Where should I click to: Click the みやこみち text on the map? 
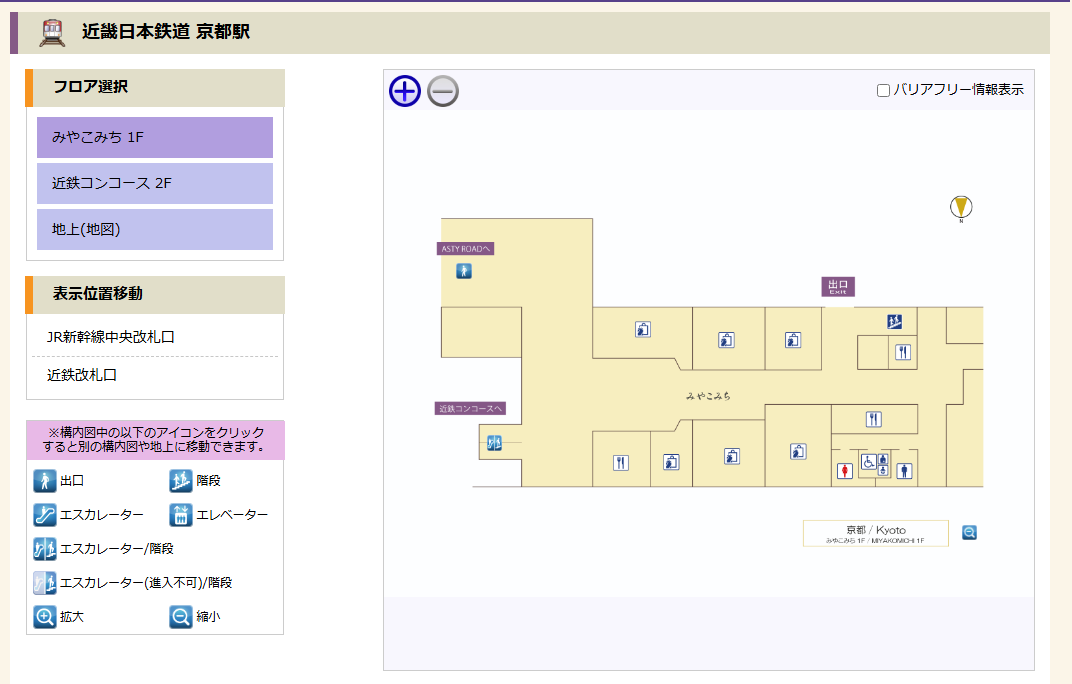708,396
